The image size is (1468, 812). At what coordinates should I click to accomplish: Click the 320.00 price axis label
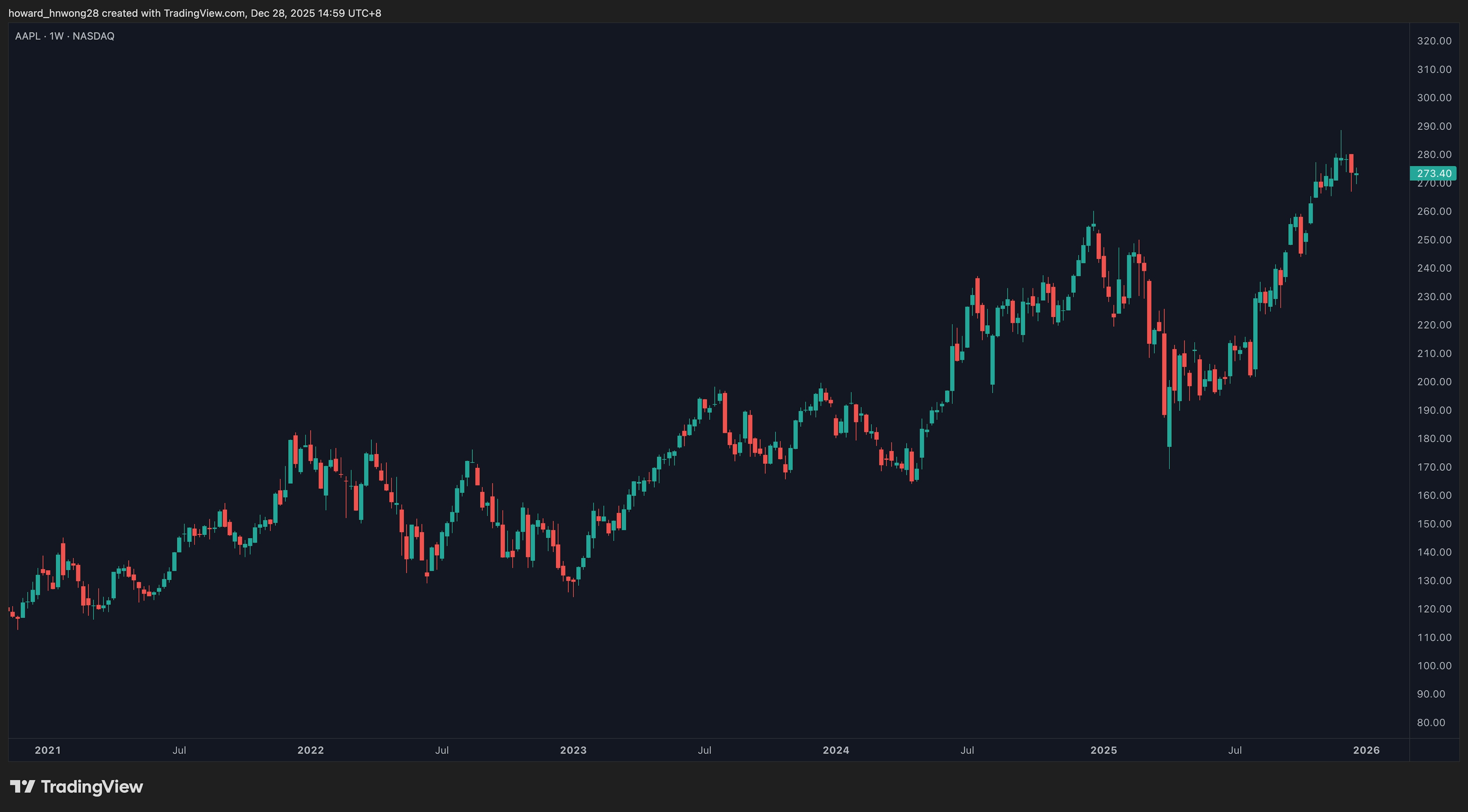pyautogui.click(x=1434, y=41)
